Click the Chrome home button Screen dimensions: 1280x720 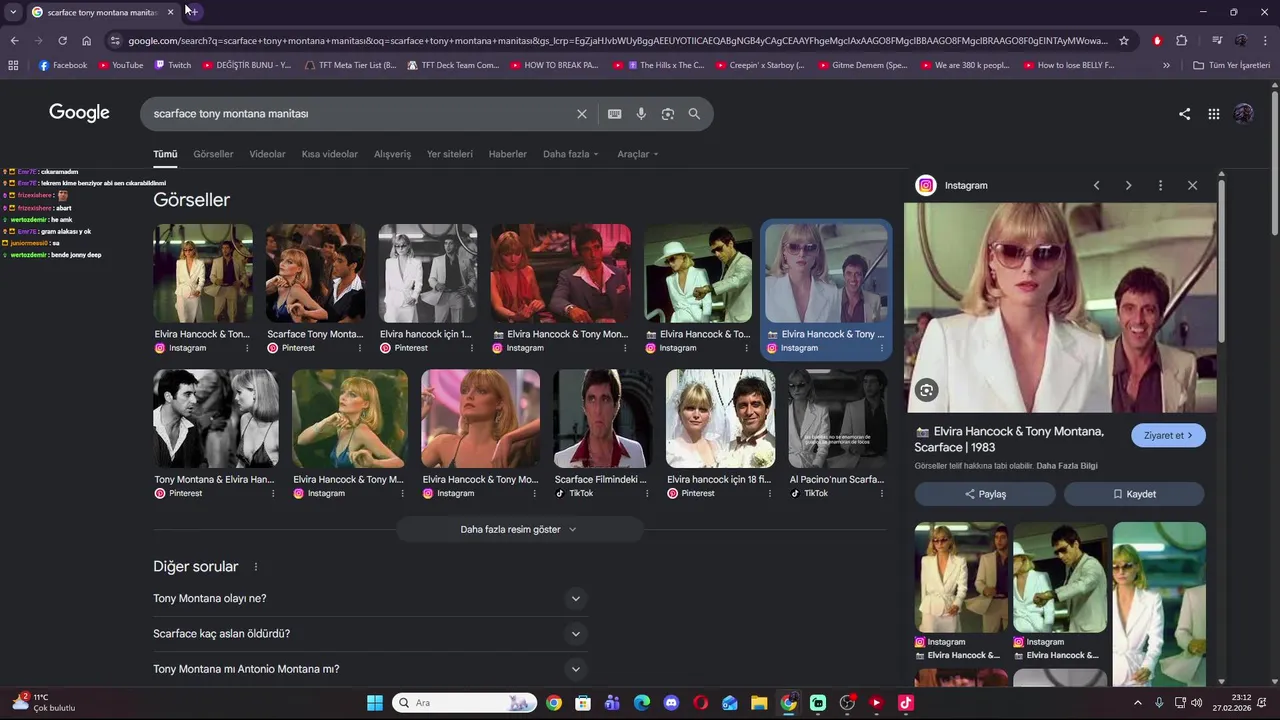click(86, 41)
